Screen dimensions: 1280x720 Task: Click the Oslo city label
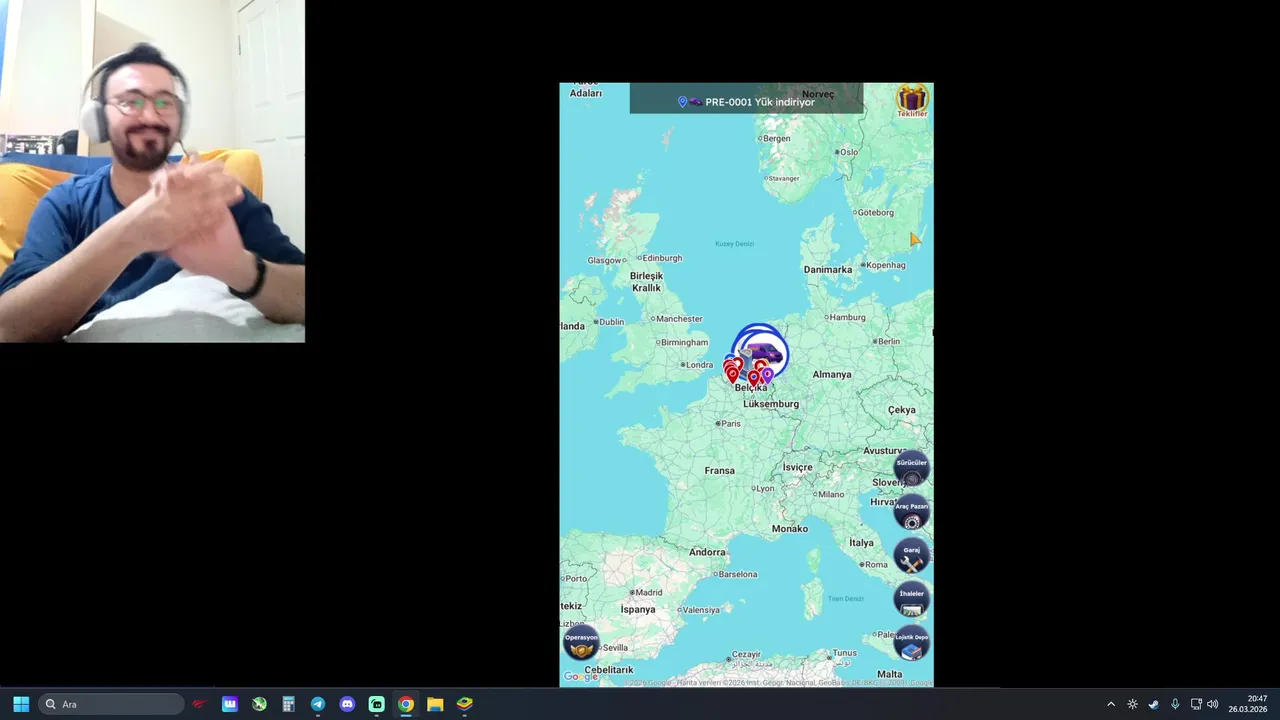[x=849, y=152]
